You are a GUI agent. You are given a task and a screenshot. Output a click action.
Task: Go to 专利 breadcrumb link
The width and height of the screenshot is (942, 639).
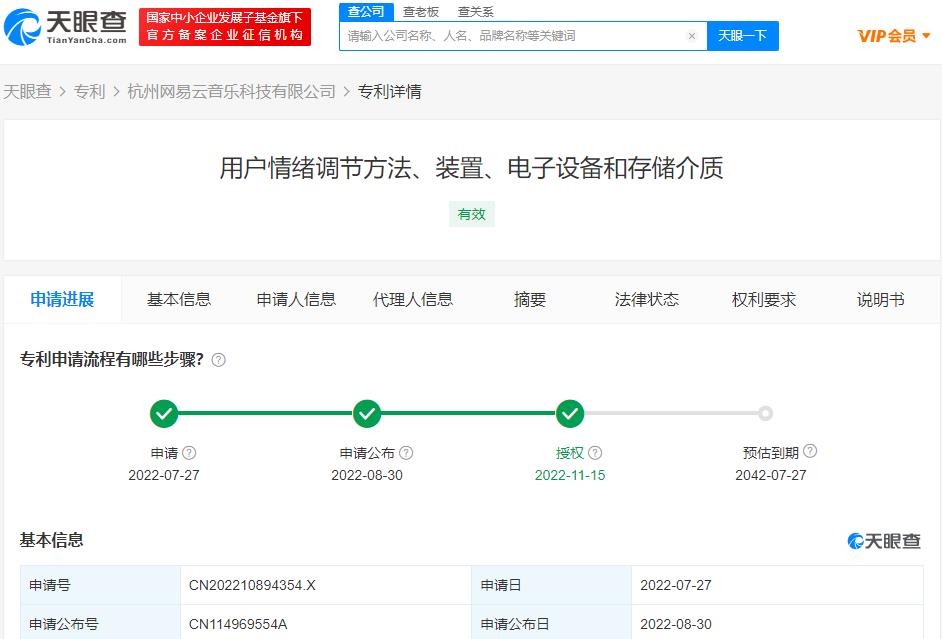pos(89,91)
